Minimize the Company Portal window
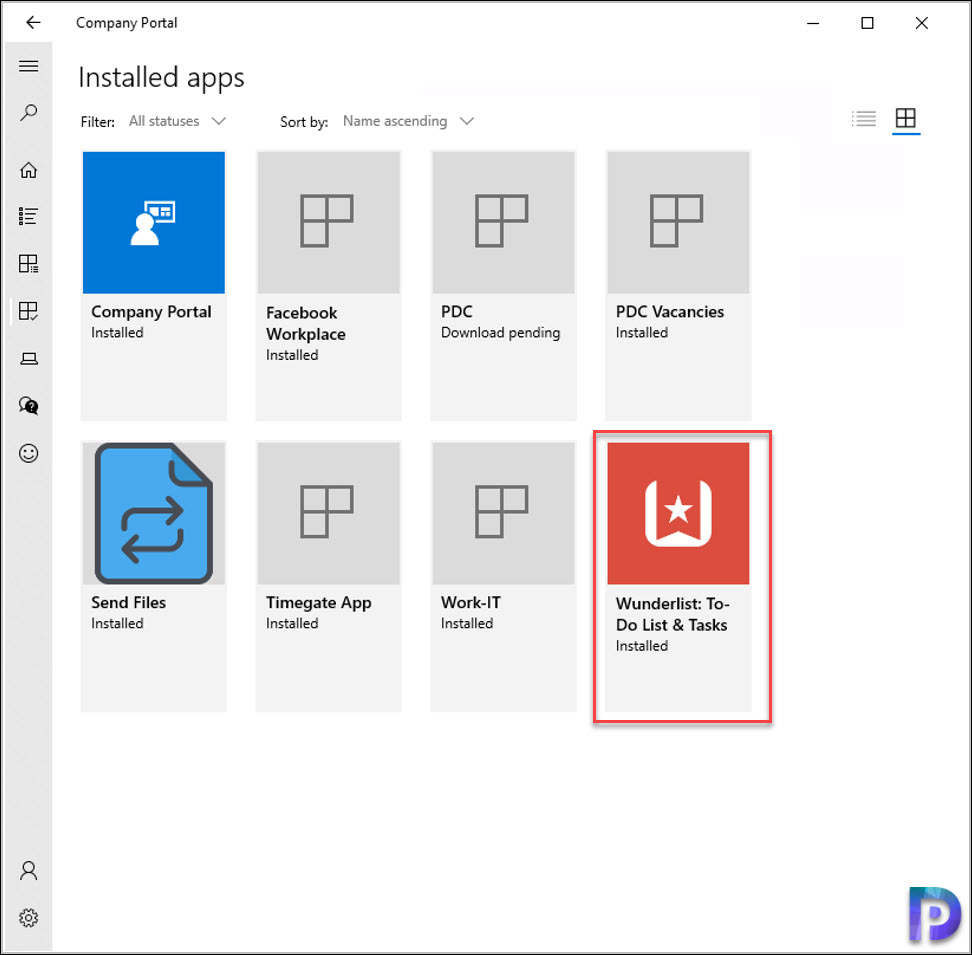Screen dimensions: 972x955 pos(813,23)
